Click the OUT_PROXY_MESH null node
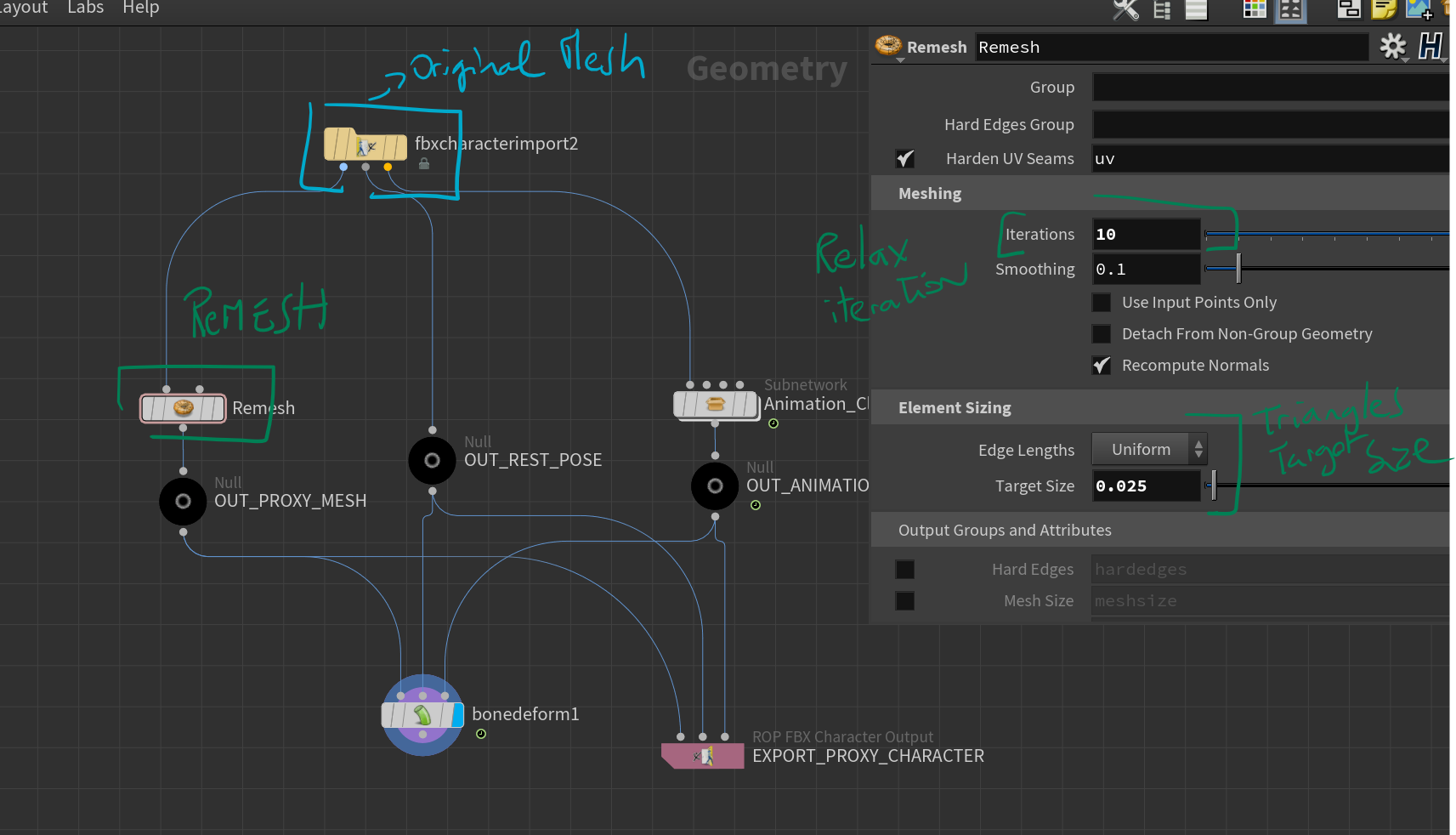Viewport: 1456px width, 835px height. click(x=183, y=502)
